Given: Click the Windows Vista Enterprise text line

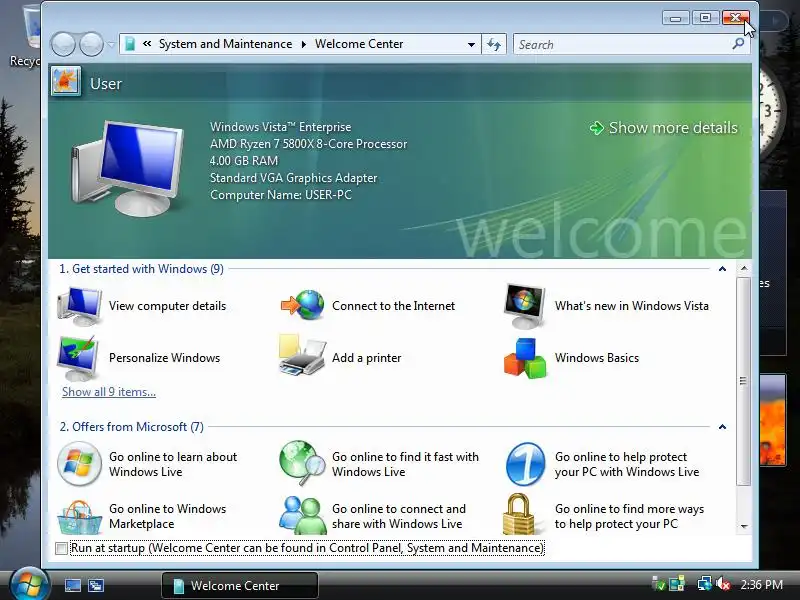Looking at the screenshot, I should (x=281, y=127).
